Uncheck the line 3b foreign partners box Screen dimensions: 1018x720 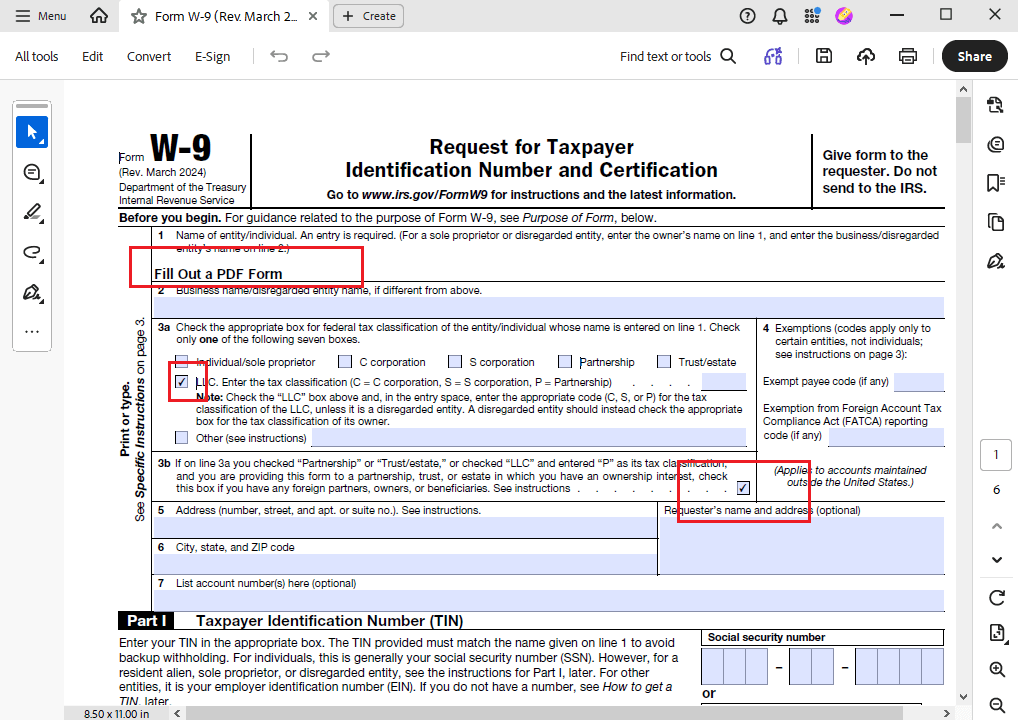[743, 488]
